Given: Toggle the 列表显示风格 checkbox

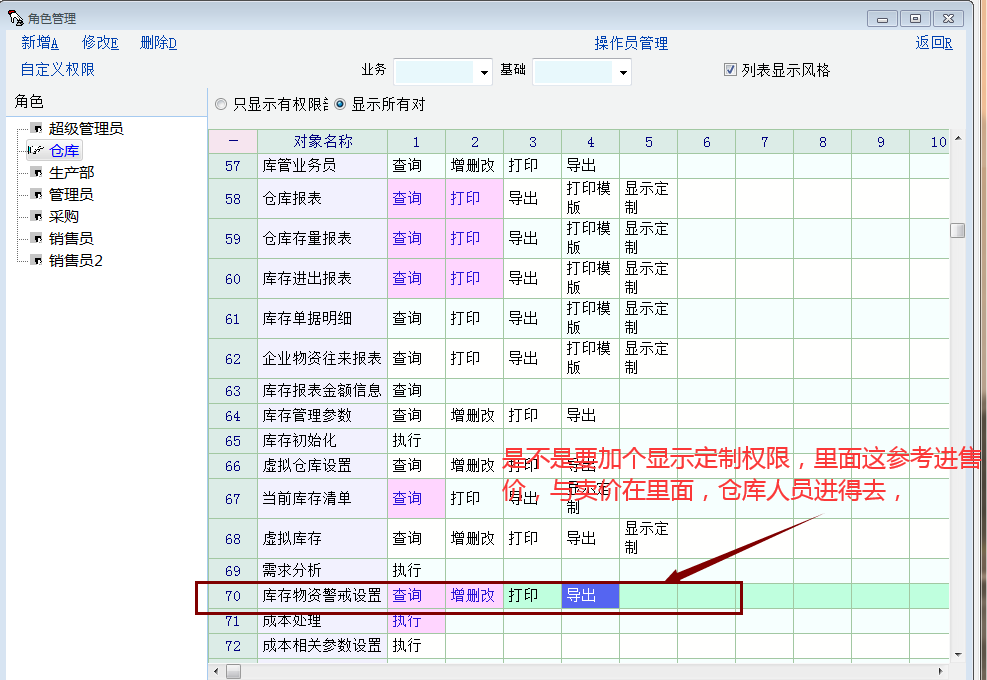Looking at the screenshot, I should [731, 70].
